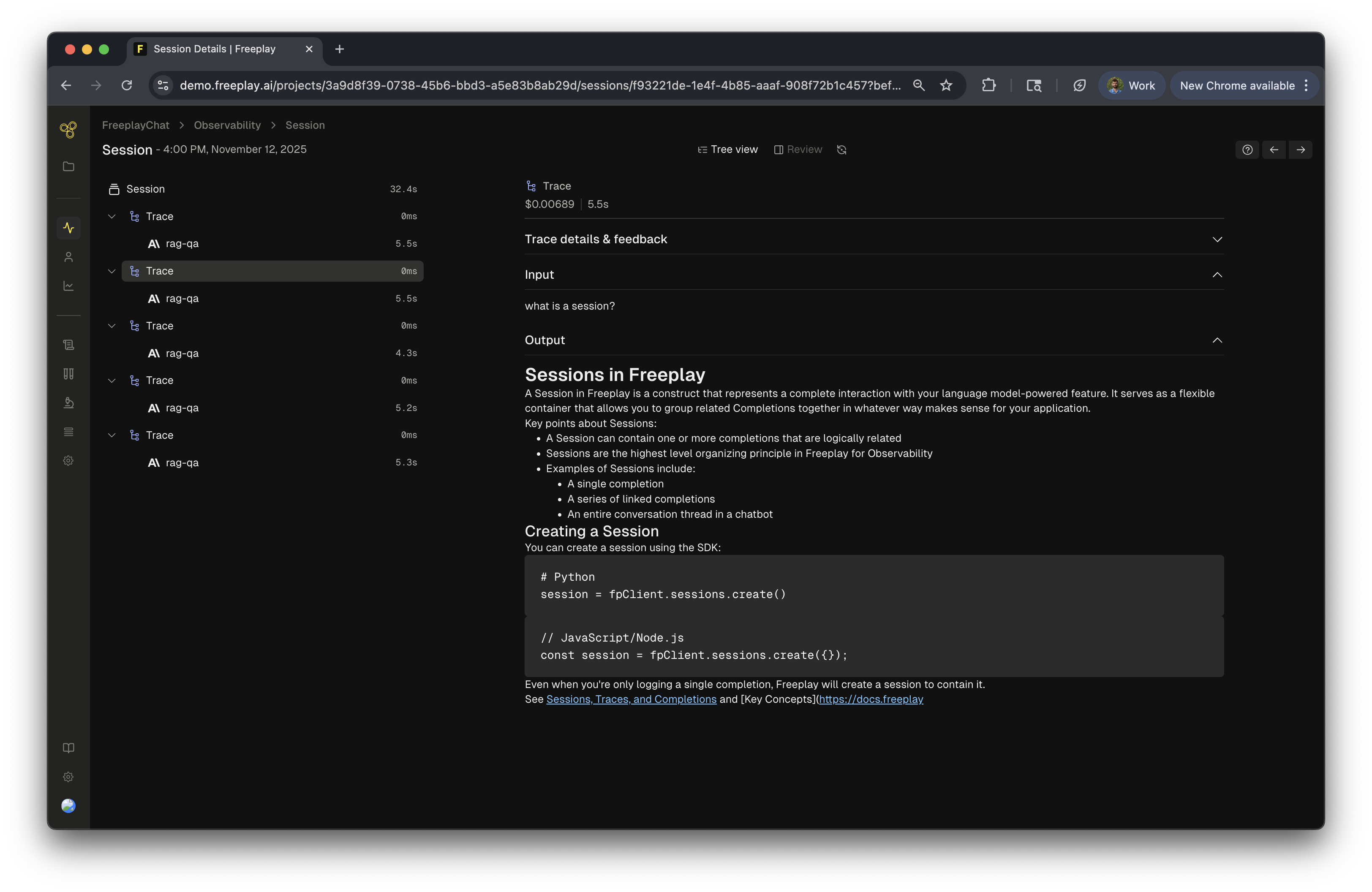Click Observability in the breadcrumb
Viewport: 1372px width, 892px height.
(227, 125)
